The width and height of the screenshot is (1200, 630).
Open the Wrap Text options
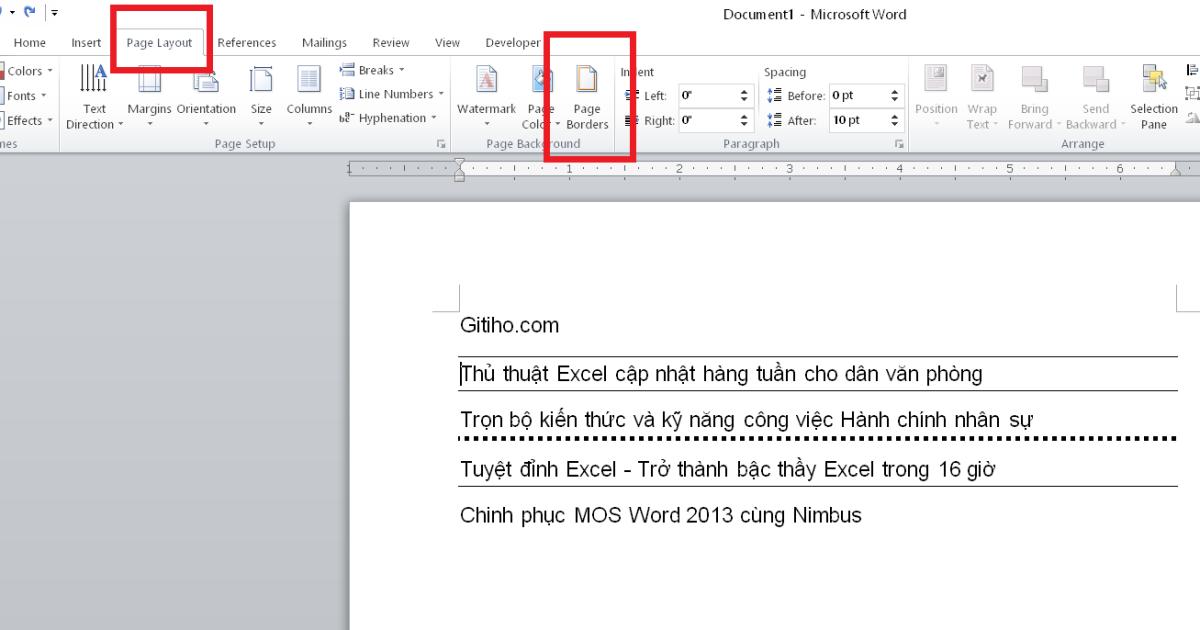(x=982, y=97)
